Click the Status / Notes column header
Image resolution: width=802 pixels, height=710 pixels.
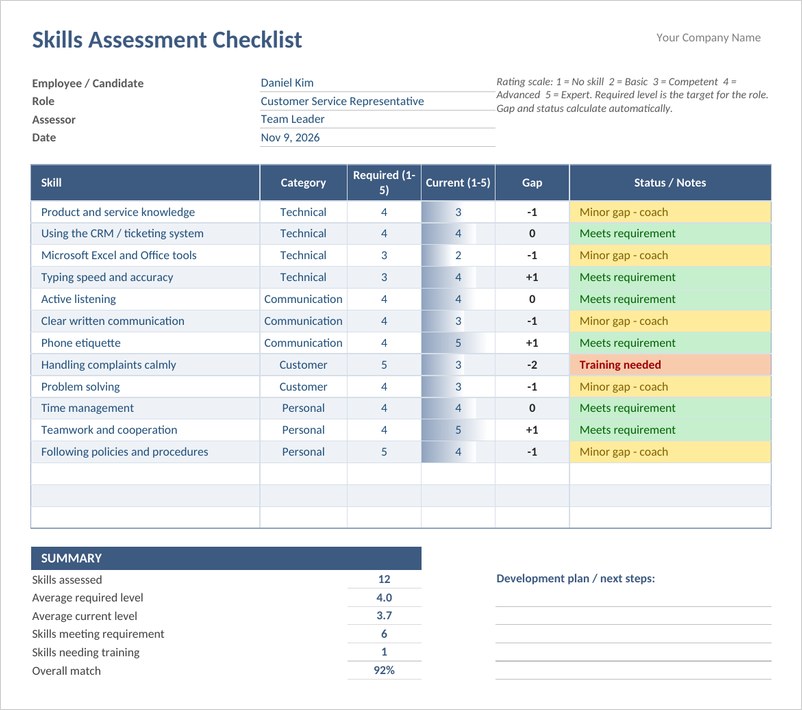670,183
